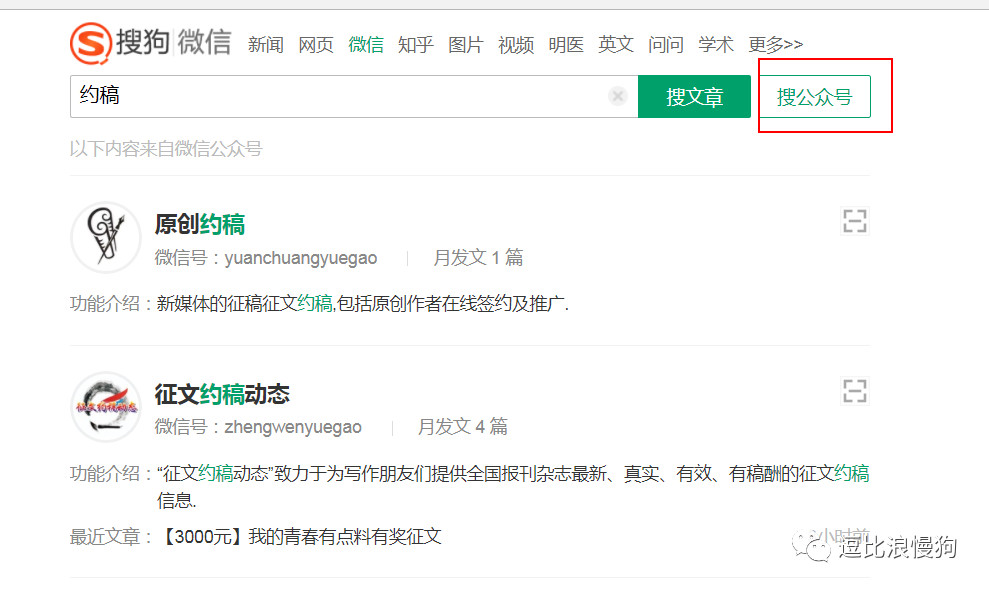989x590 pixels.
Task: Expand the 更多>> menu
Action: click(776, 45)
